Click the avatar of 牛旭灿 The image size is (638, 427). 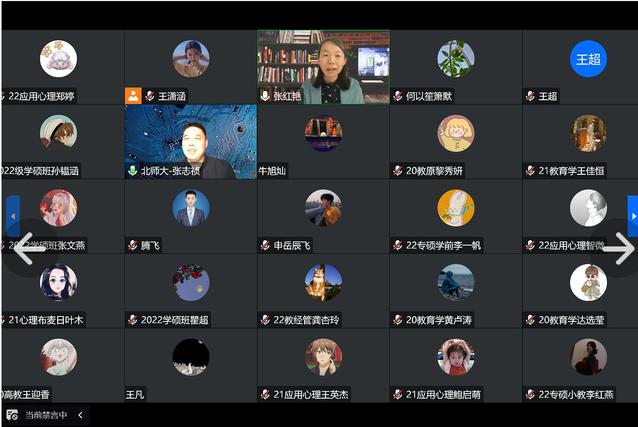(x=323, y=133)
